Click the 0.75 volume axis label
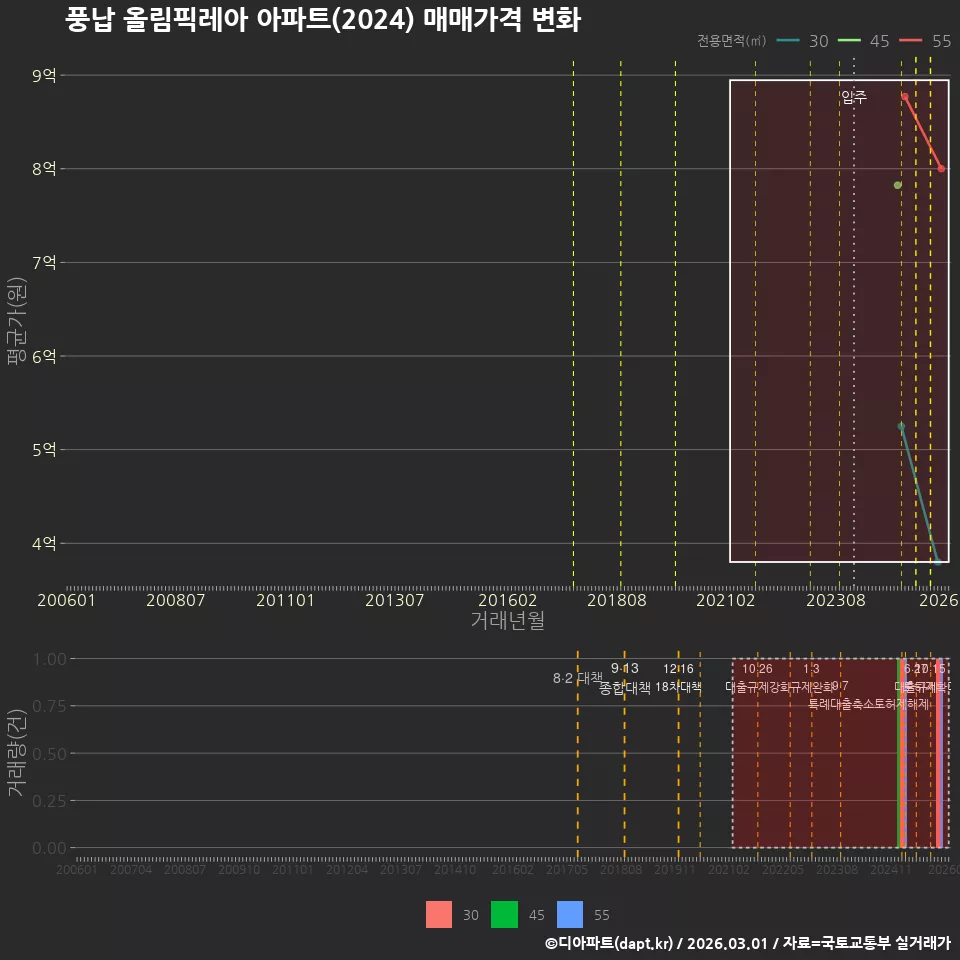This screenshot has width=960, height=960. pyautogui.click(x=50, y=706)
